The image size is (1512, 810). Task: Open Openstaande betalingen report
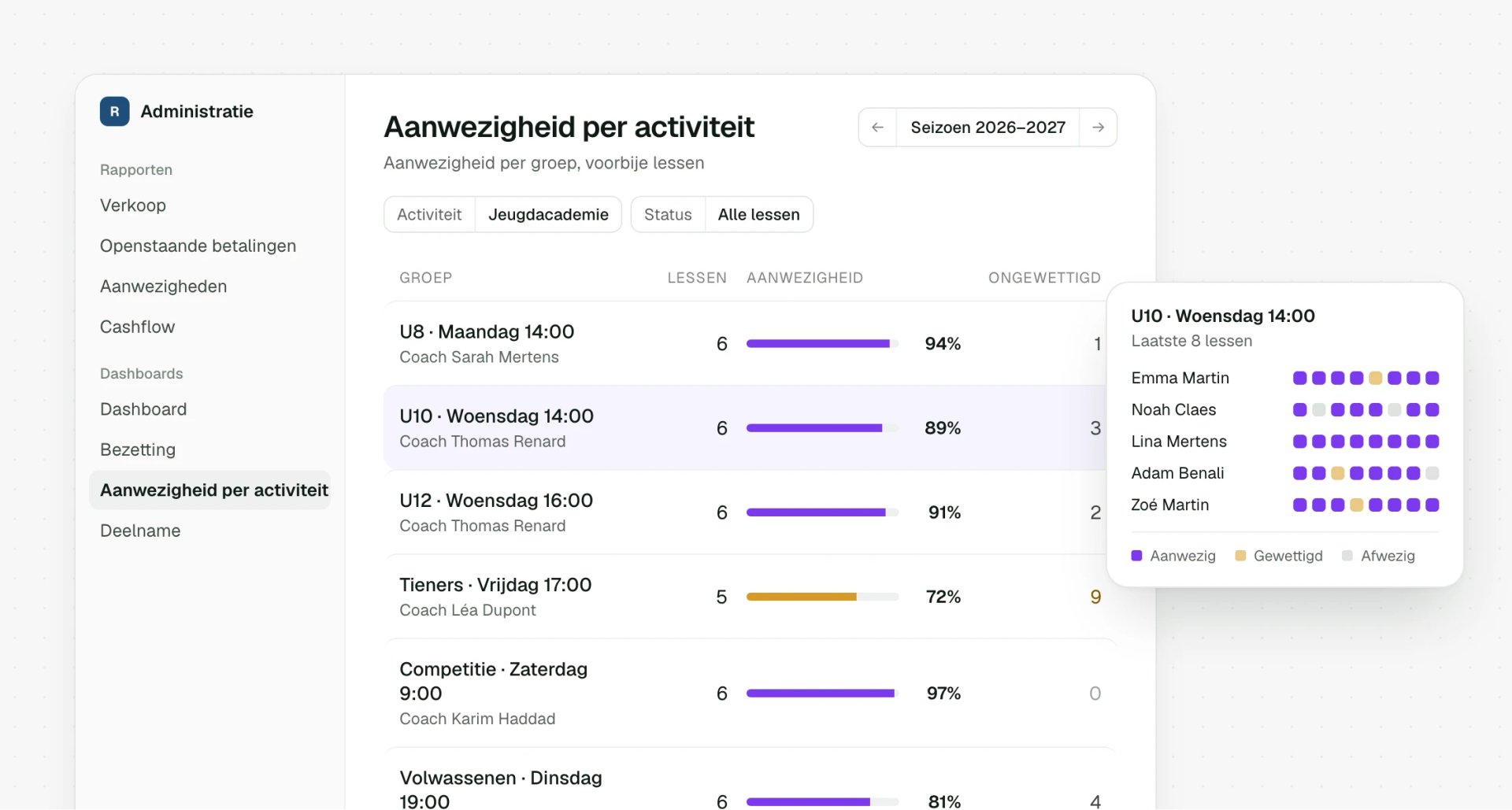pyautogui.click(x=198, y=246)
